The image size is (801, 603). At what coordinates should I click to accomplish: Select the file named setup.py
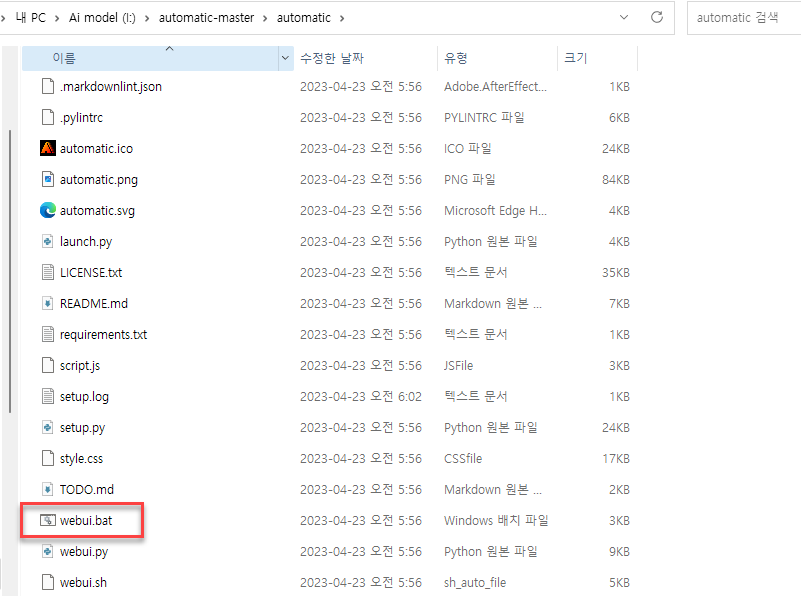click(x=82, y=428)
